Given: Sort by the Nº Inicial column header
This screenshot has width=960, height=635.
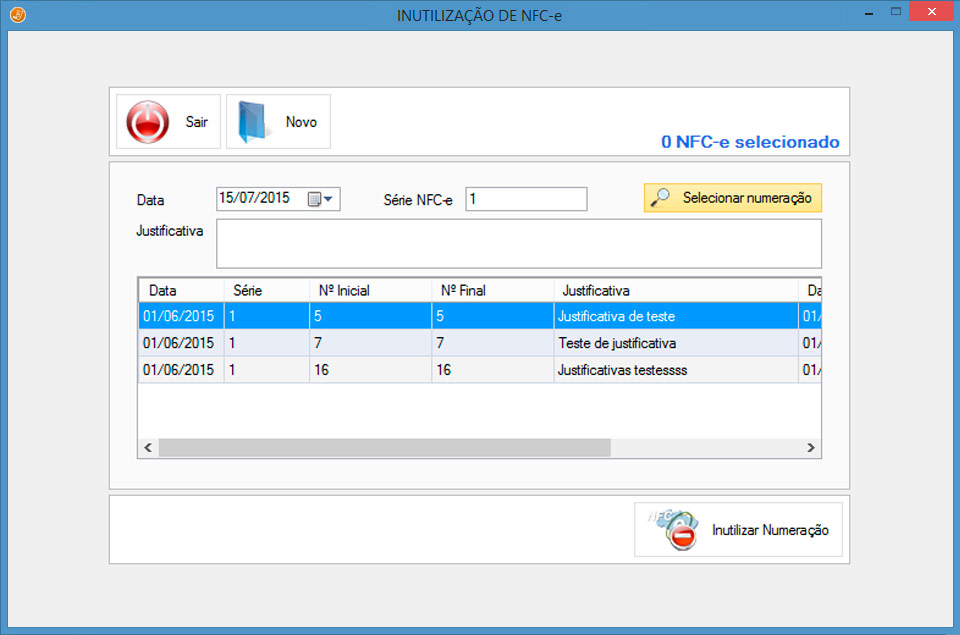Looking at the screenshot, I should pyautogui.click(x=370, y=290).
